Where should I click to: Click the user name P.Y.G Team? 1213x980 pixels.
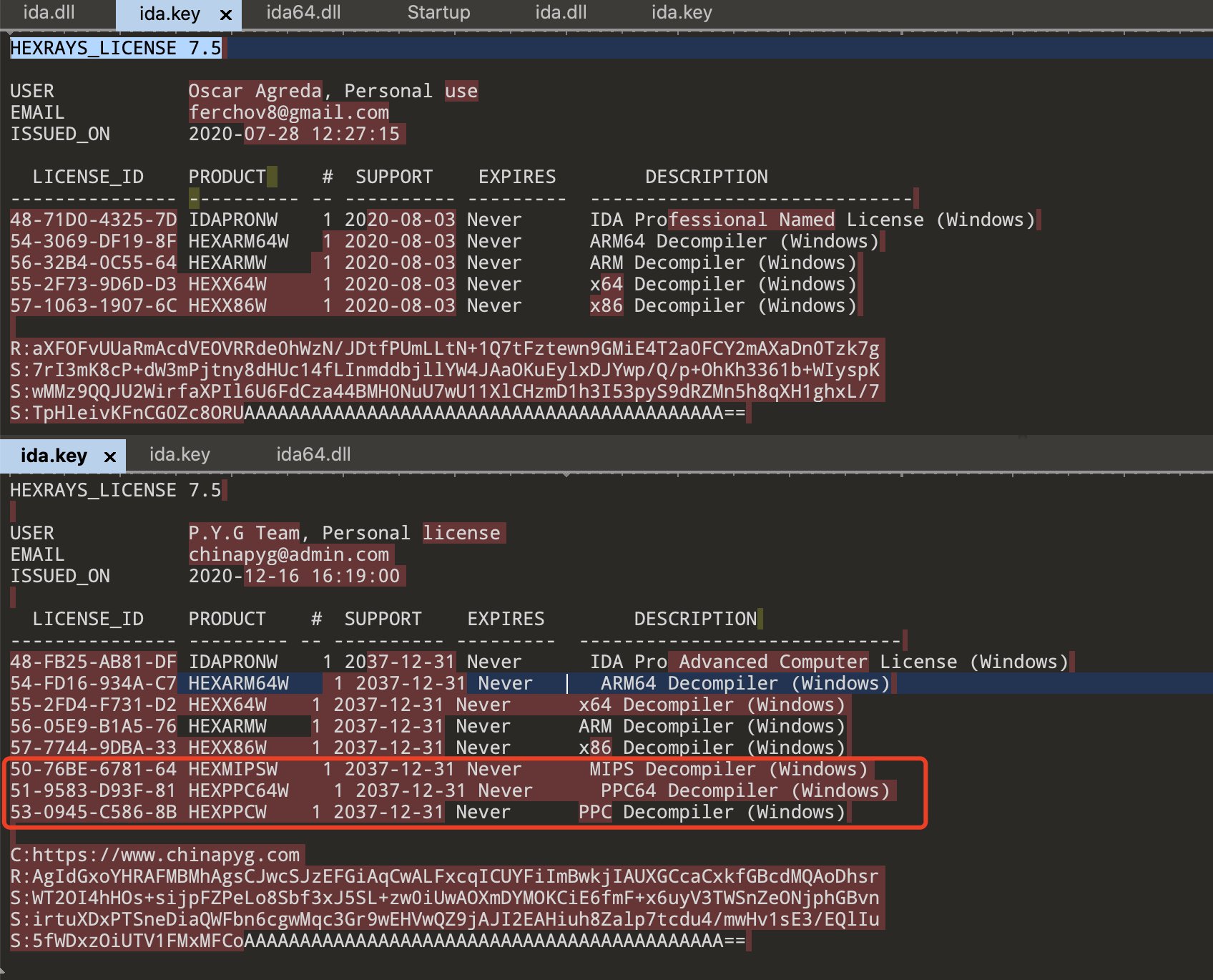click(x=244, y=533)
